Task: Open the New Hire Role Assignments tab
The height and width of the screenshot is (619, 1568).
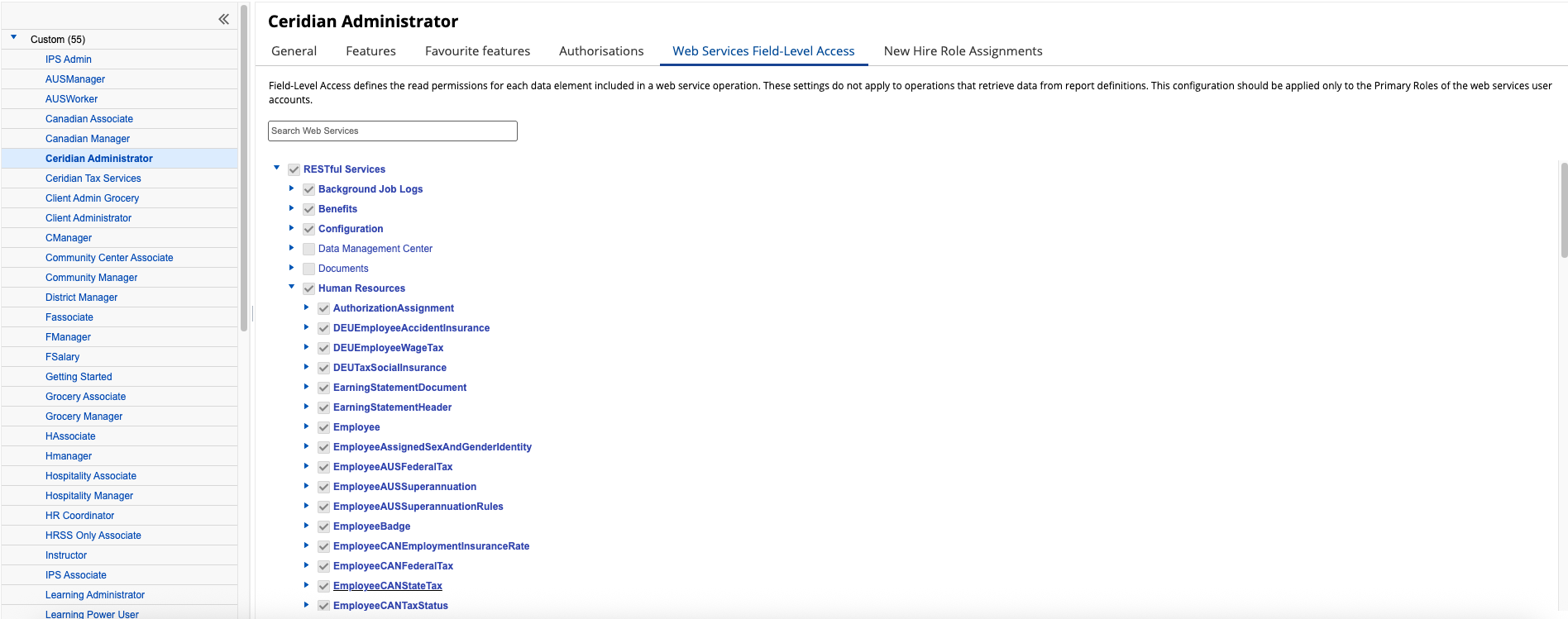Action: pyautogui.click(x=963, y=51)
